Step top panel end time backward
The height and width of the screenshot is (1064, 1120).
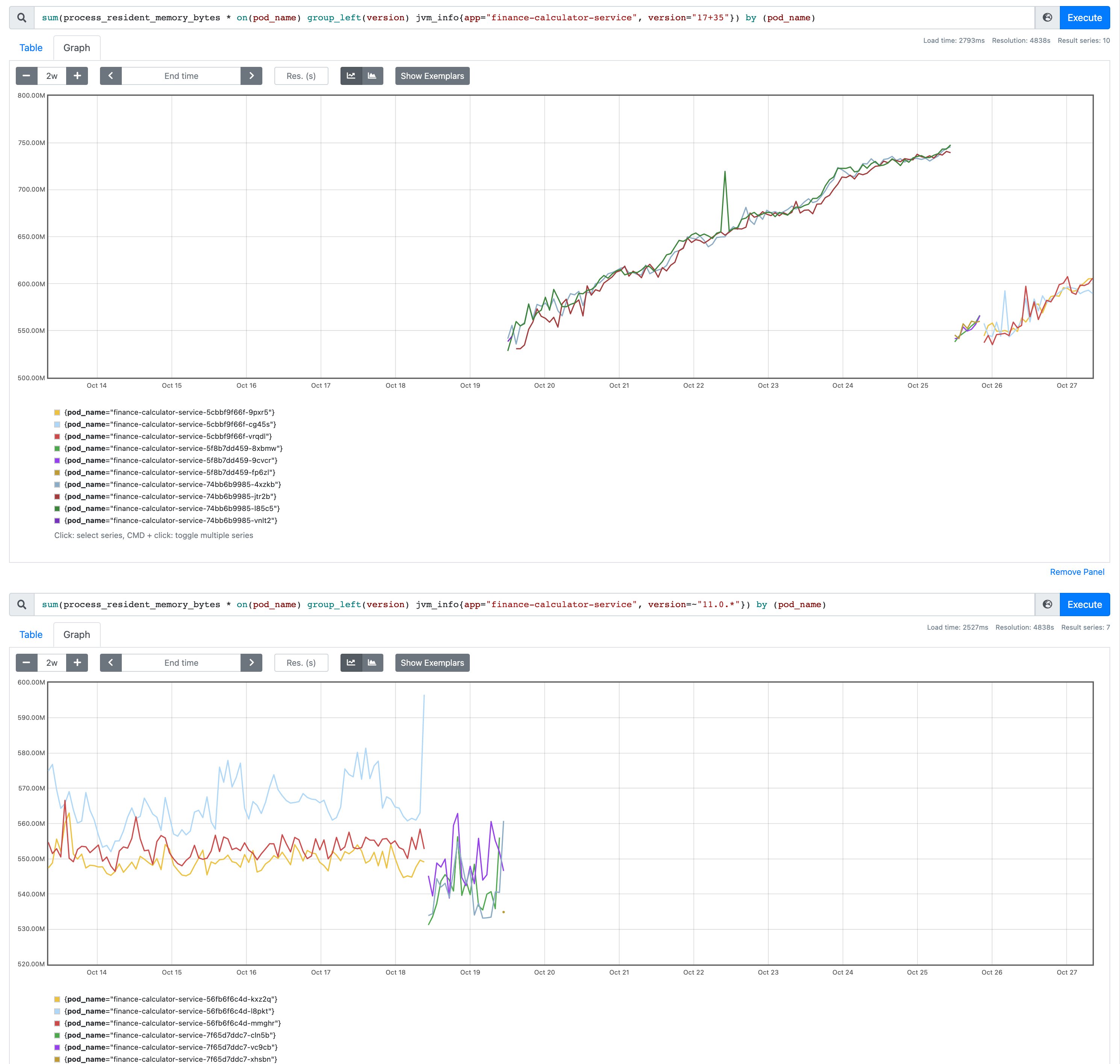pyautogui.click(x=110, y=76)
